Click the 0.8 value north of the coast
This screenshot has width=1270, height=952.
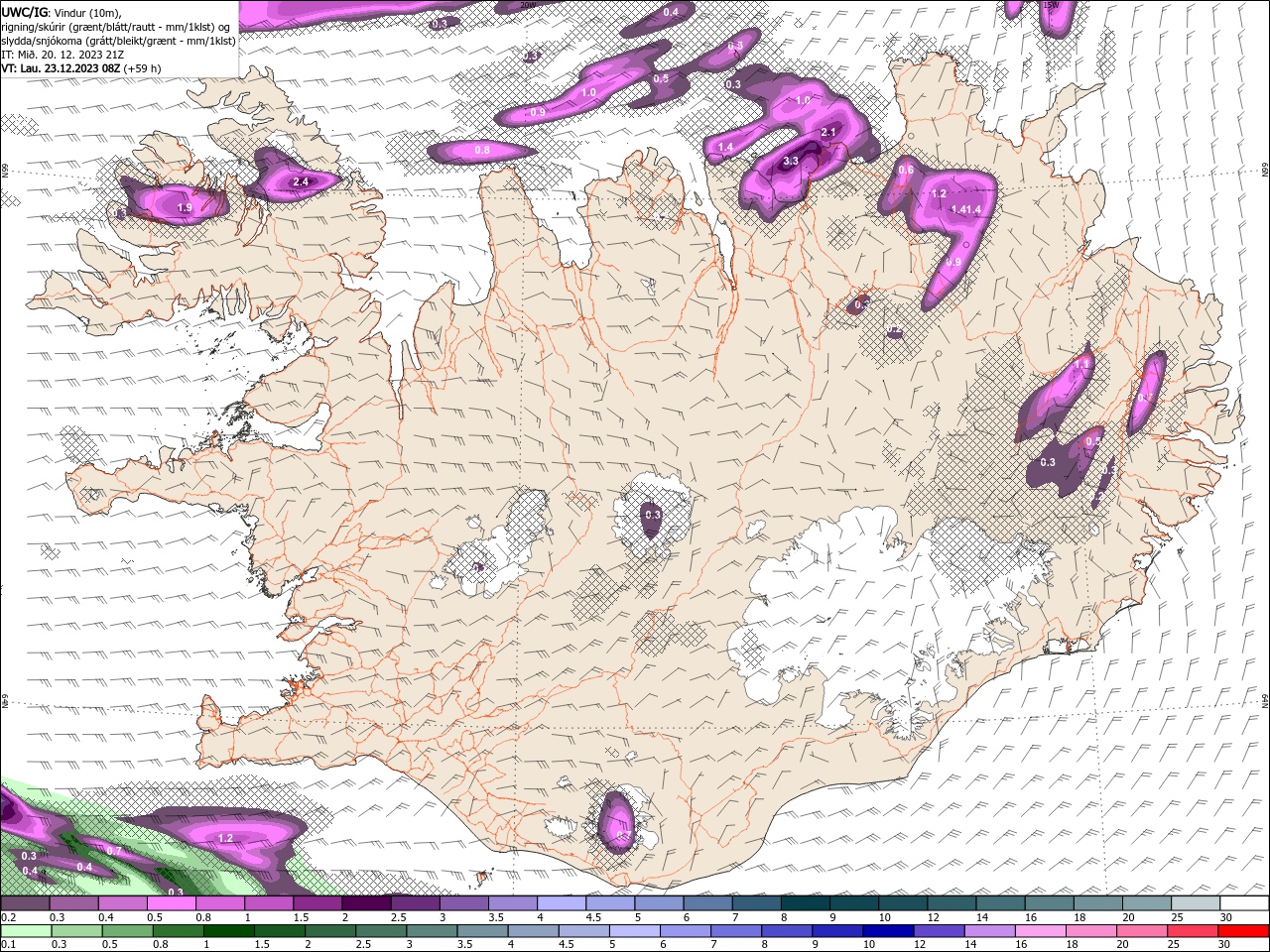pos(482,150)
